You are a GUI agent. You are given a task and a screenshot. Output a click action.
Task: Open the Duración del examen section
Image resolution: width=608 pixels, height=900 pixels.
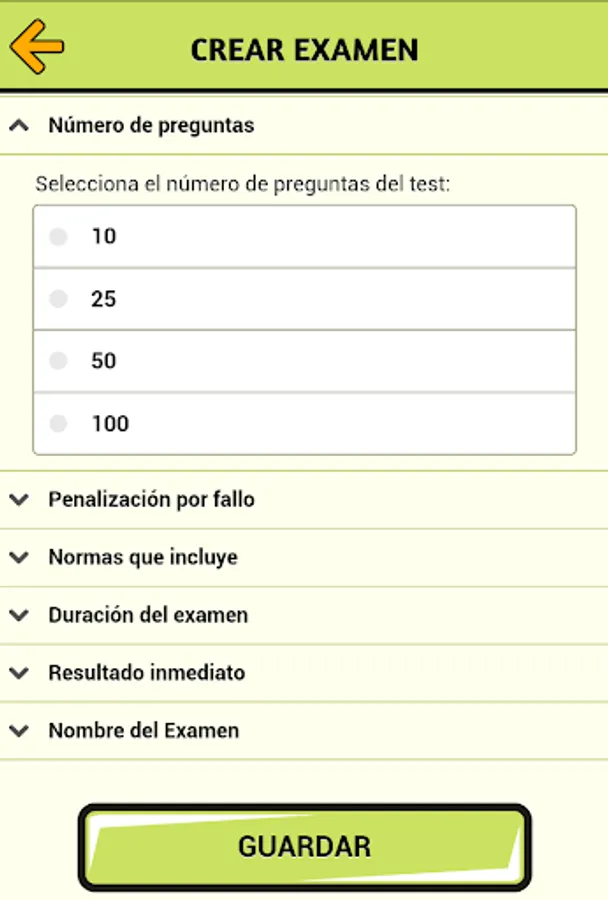[x=148, y=615]
